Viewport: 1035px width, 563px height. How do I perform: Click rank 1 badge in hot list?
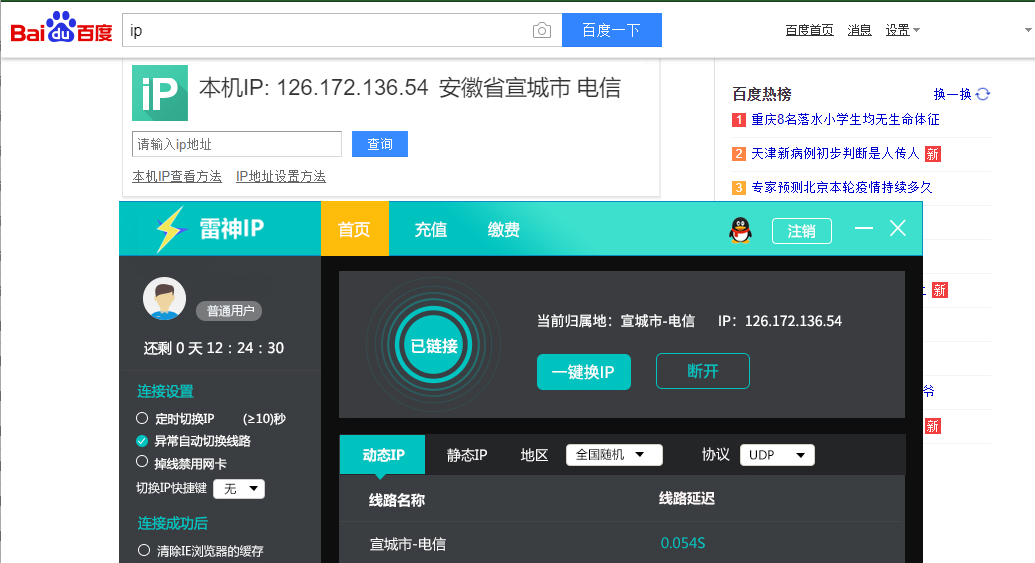[x=739, y=119]
